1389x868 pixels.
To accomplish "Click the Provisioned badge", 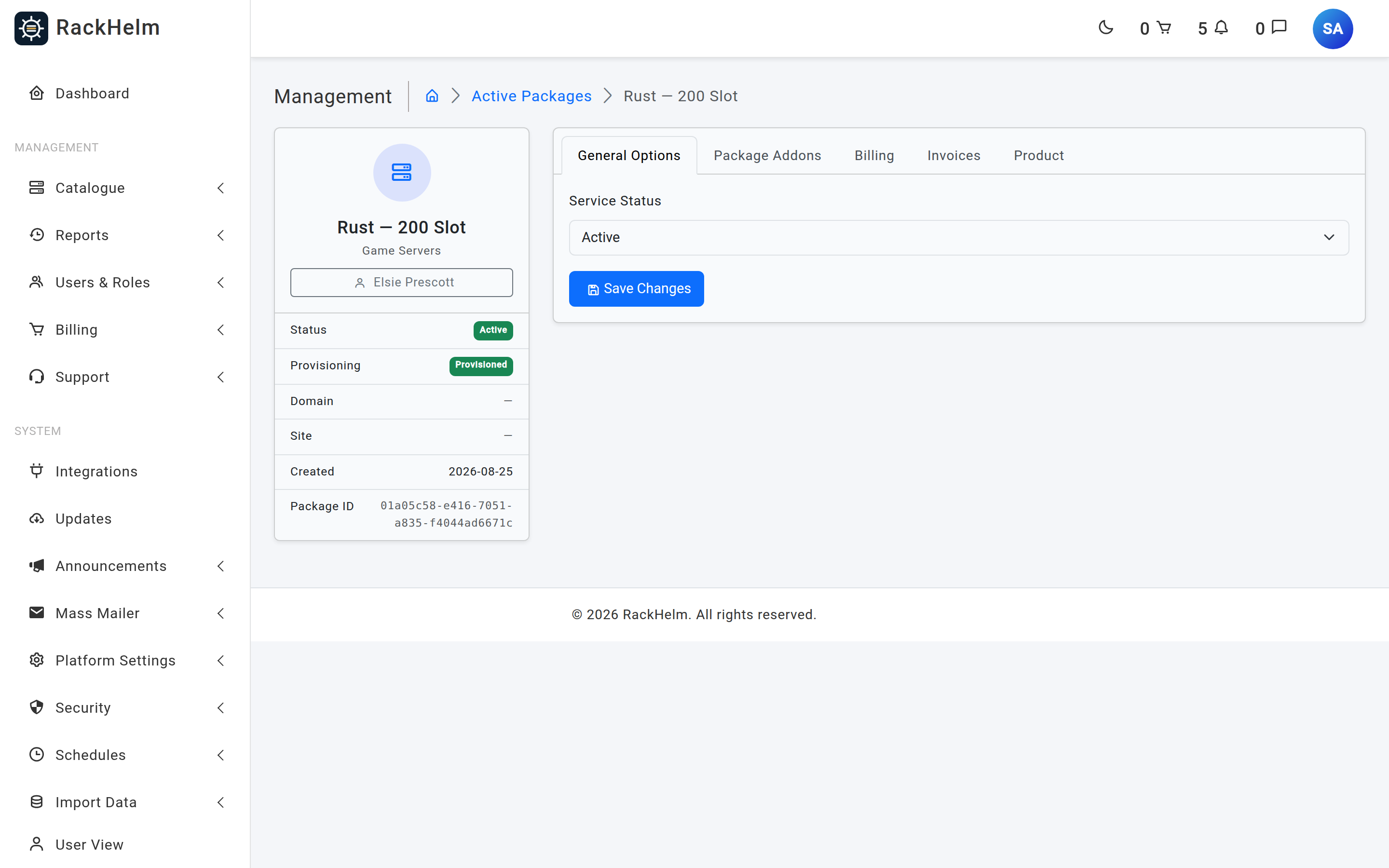I will click(481, 366).
